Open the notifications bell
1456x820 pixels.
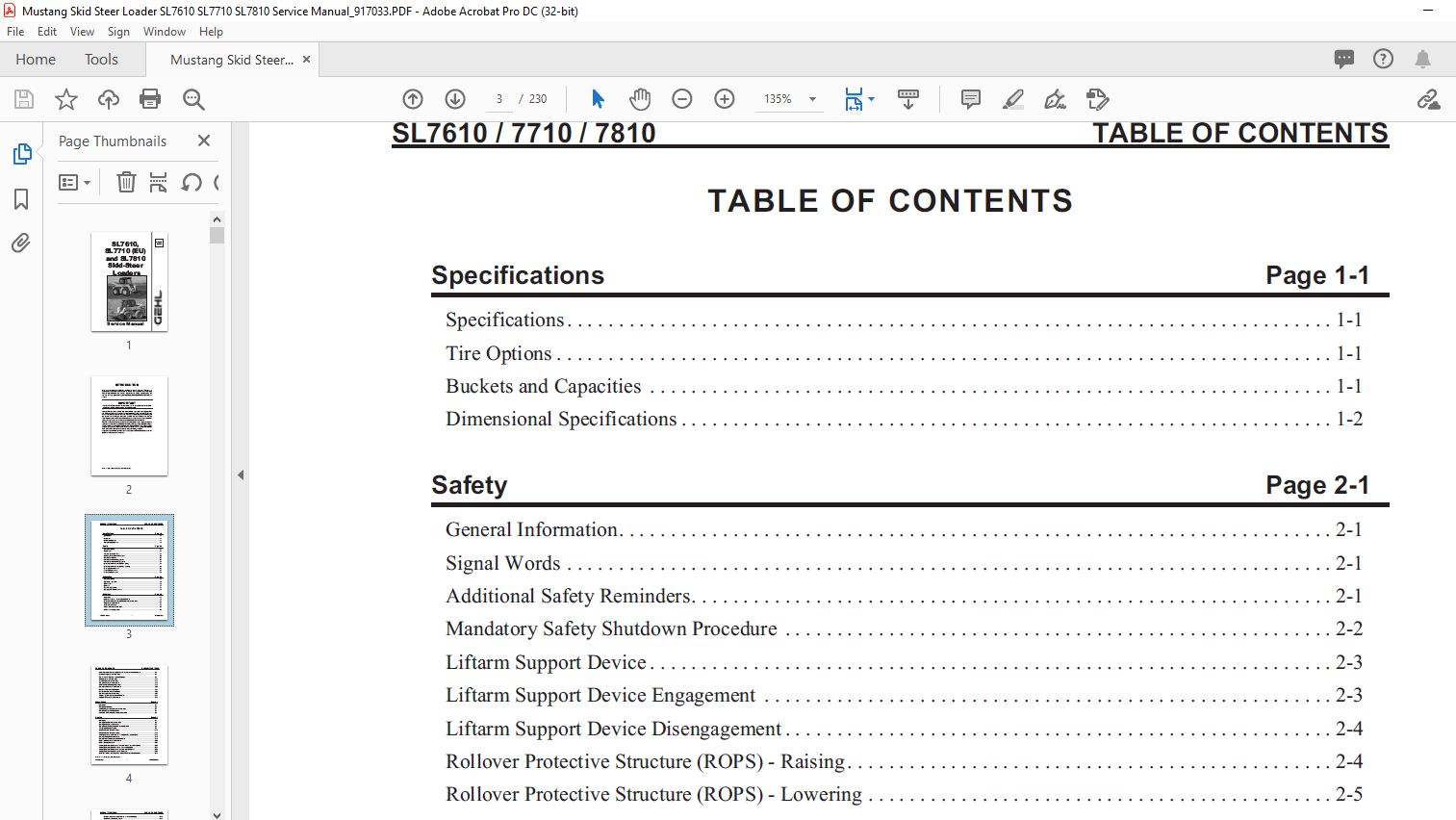(1422, 59)
